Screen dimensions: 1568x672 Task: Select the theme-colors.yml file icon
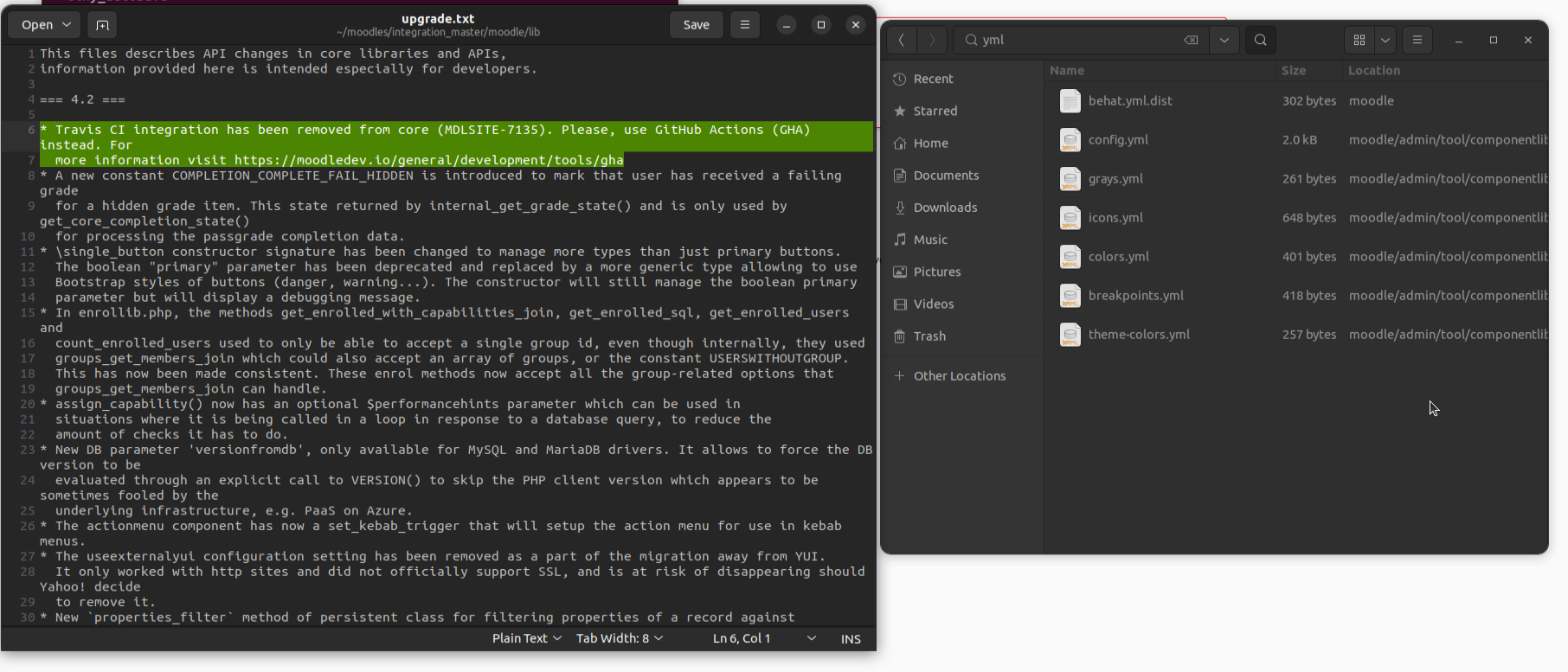click(x=1070, y=335)
